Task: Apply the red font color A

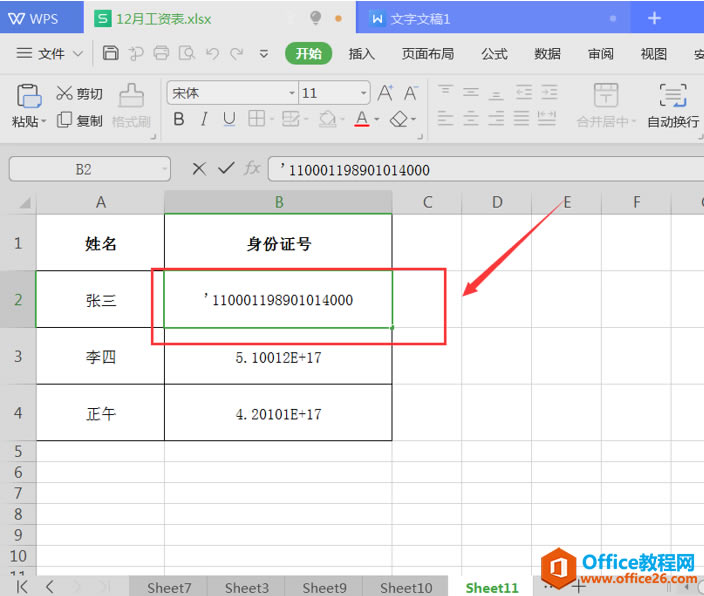Action: point(362,119)
